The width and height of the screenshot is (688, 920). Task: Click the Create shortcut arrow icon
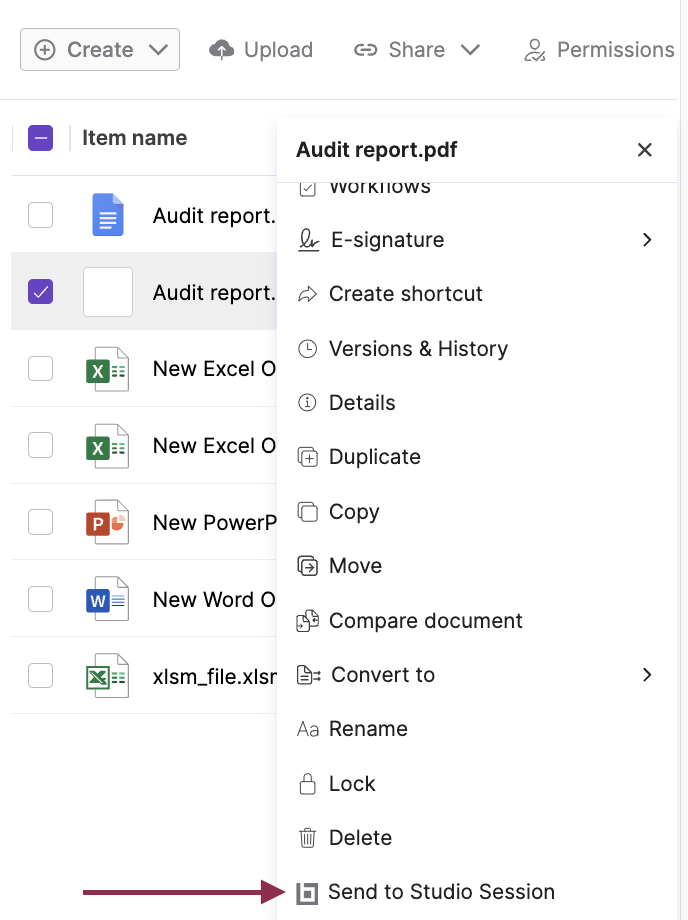307,294
